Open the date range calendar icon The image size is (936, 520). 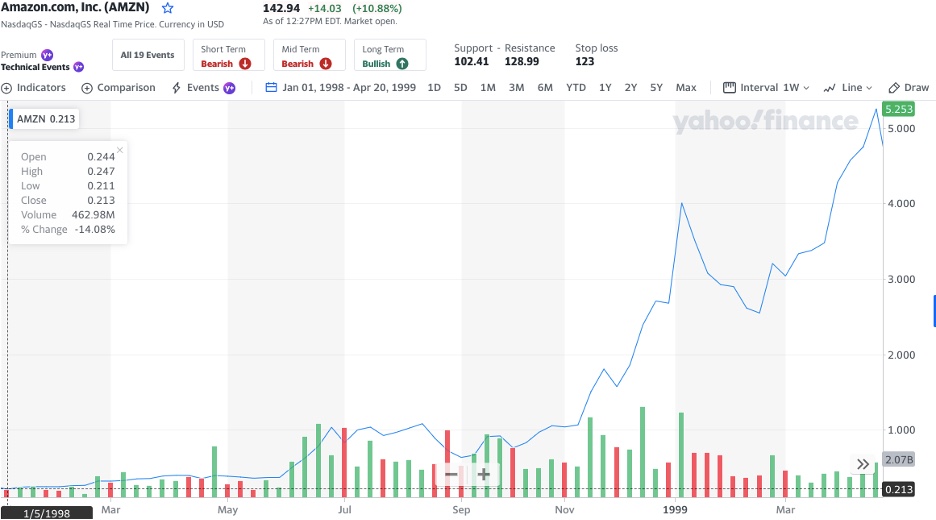(271, 87)
